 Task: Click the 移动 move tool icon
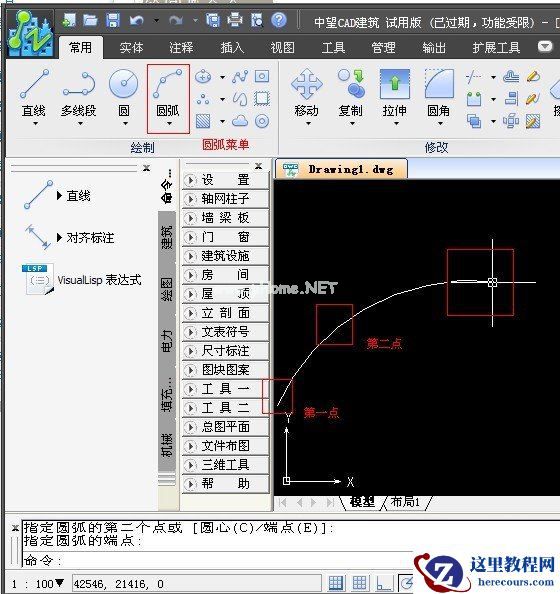(307, 84)
